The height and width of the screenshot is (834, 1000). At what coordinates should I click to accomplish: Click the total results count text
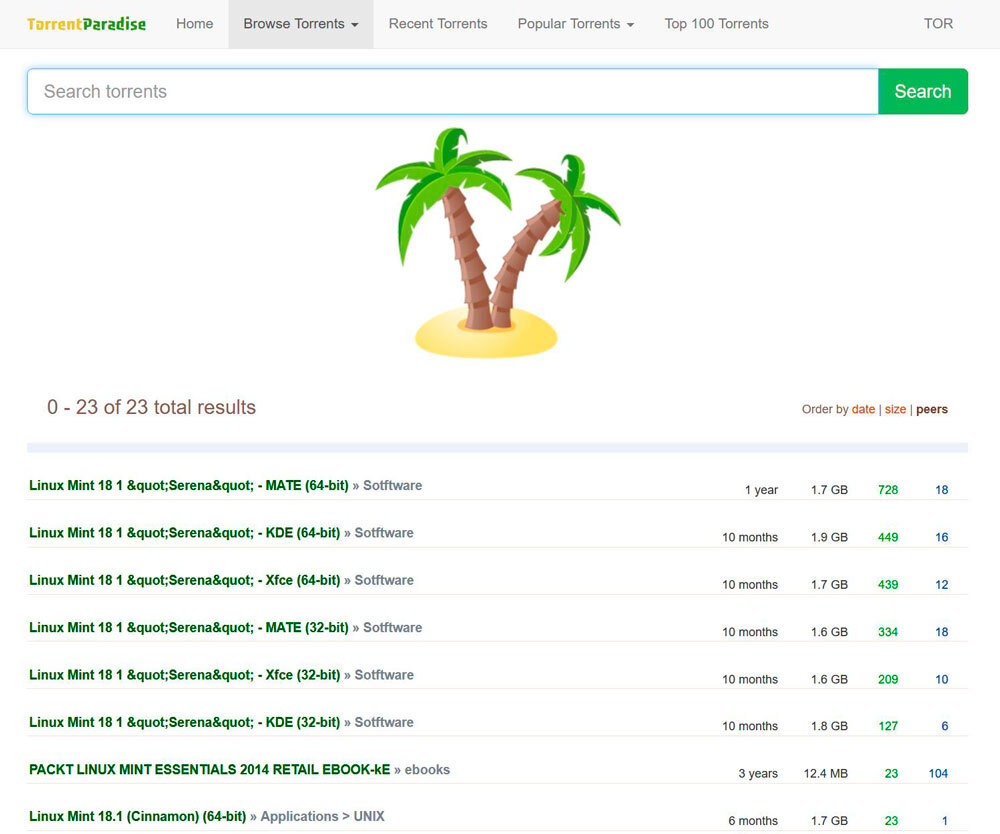pos(151,407)
